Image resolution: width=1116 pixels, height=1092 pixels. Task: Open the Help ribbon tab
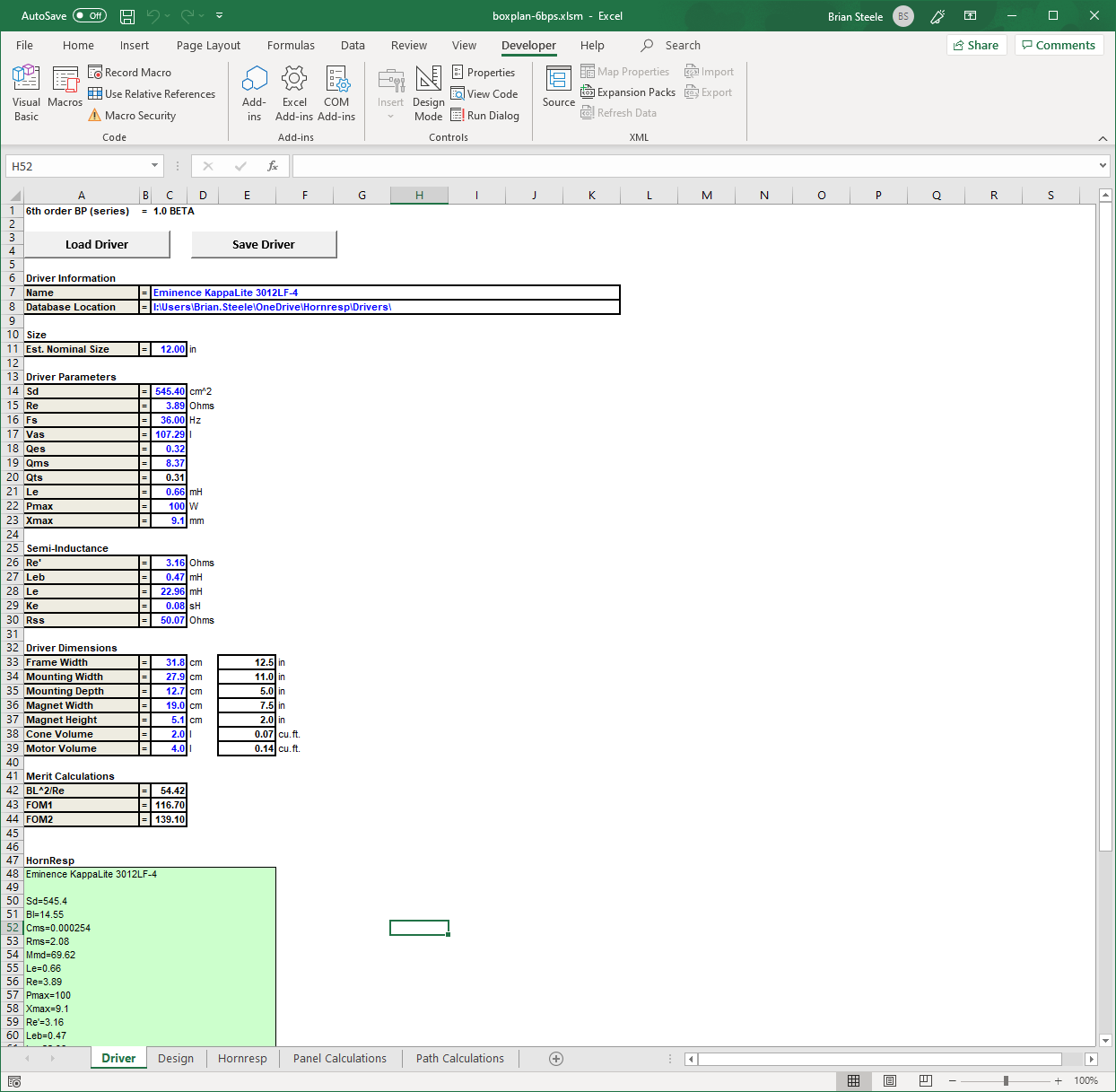pyautogui.click(x=592, y=45)
